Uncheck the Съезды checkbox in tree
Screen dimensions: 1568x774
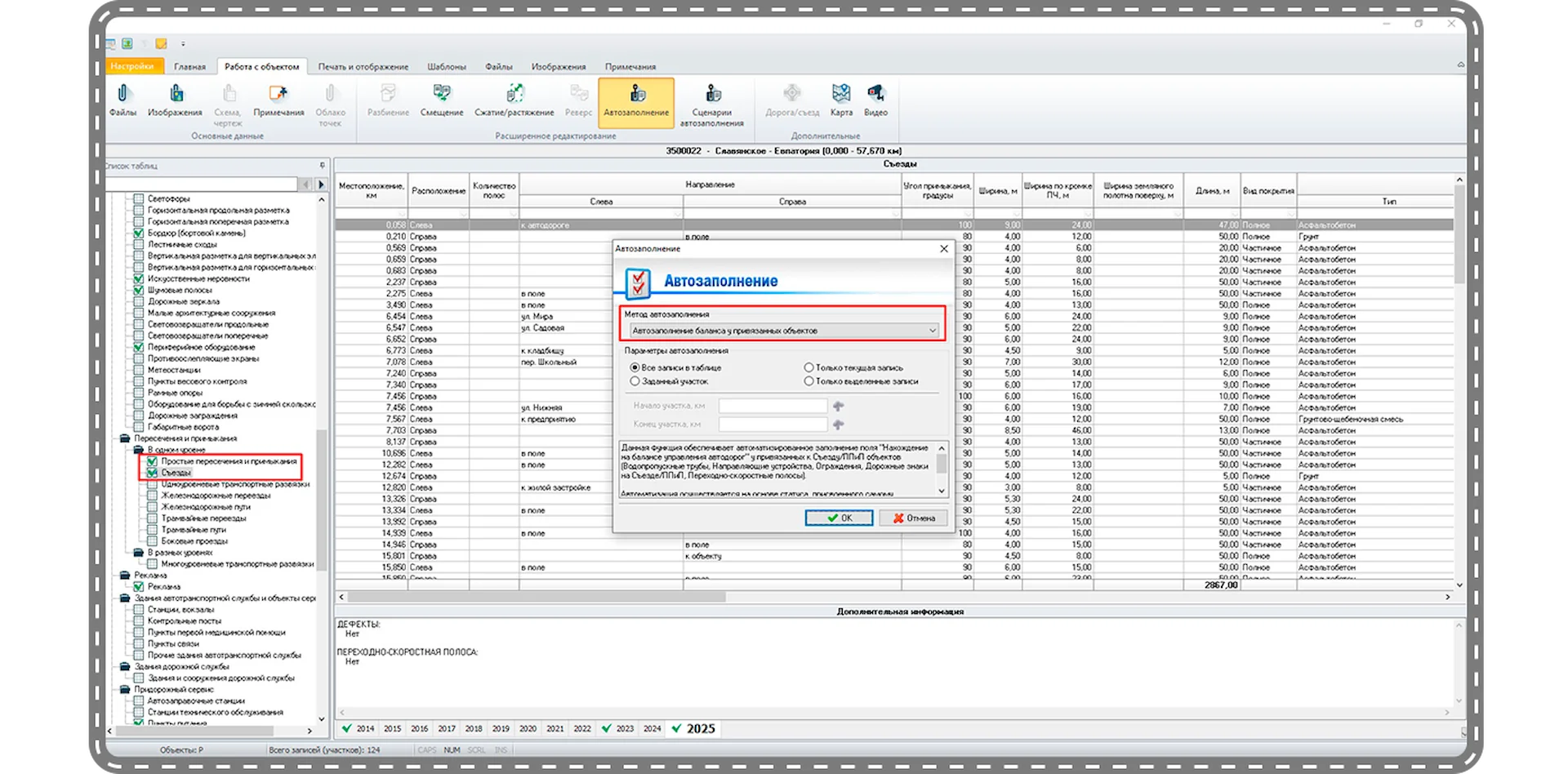pos(152,473)
